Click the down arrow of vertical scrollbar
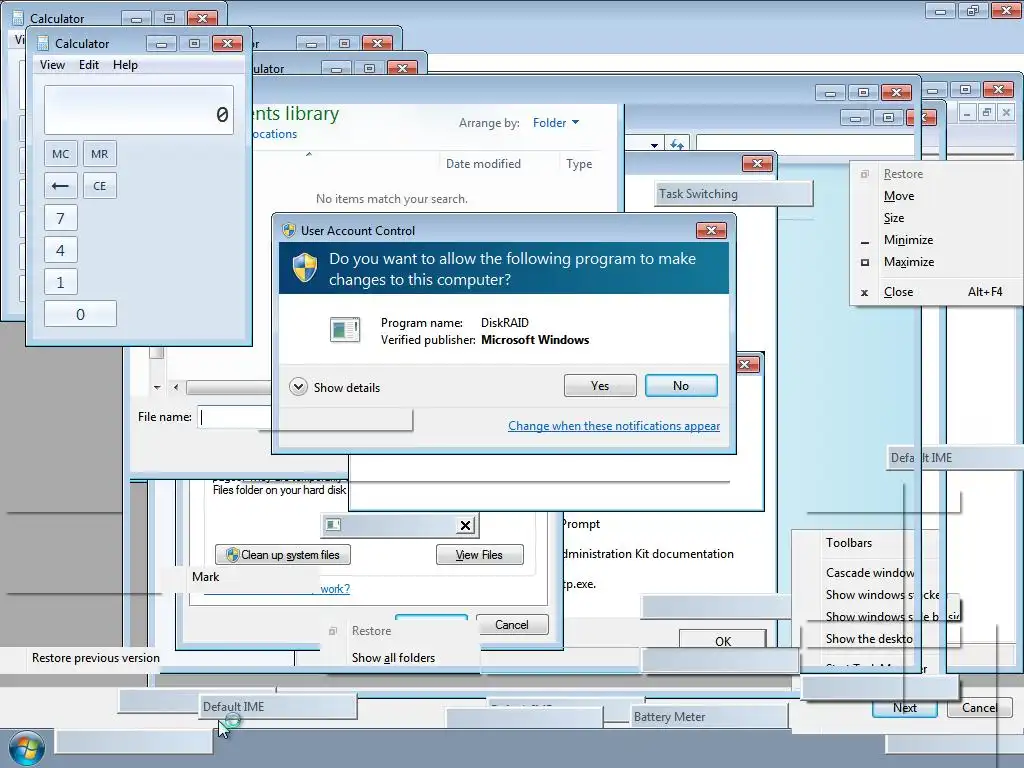This screenshot has width=1024, height=768. pos(157,387)
